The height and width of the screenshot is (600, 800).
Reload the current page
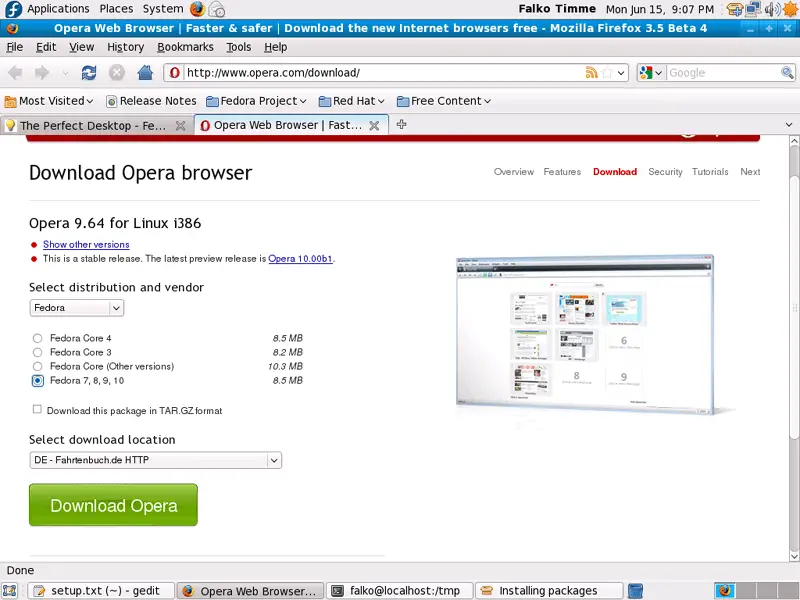[89, 73]
